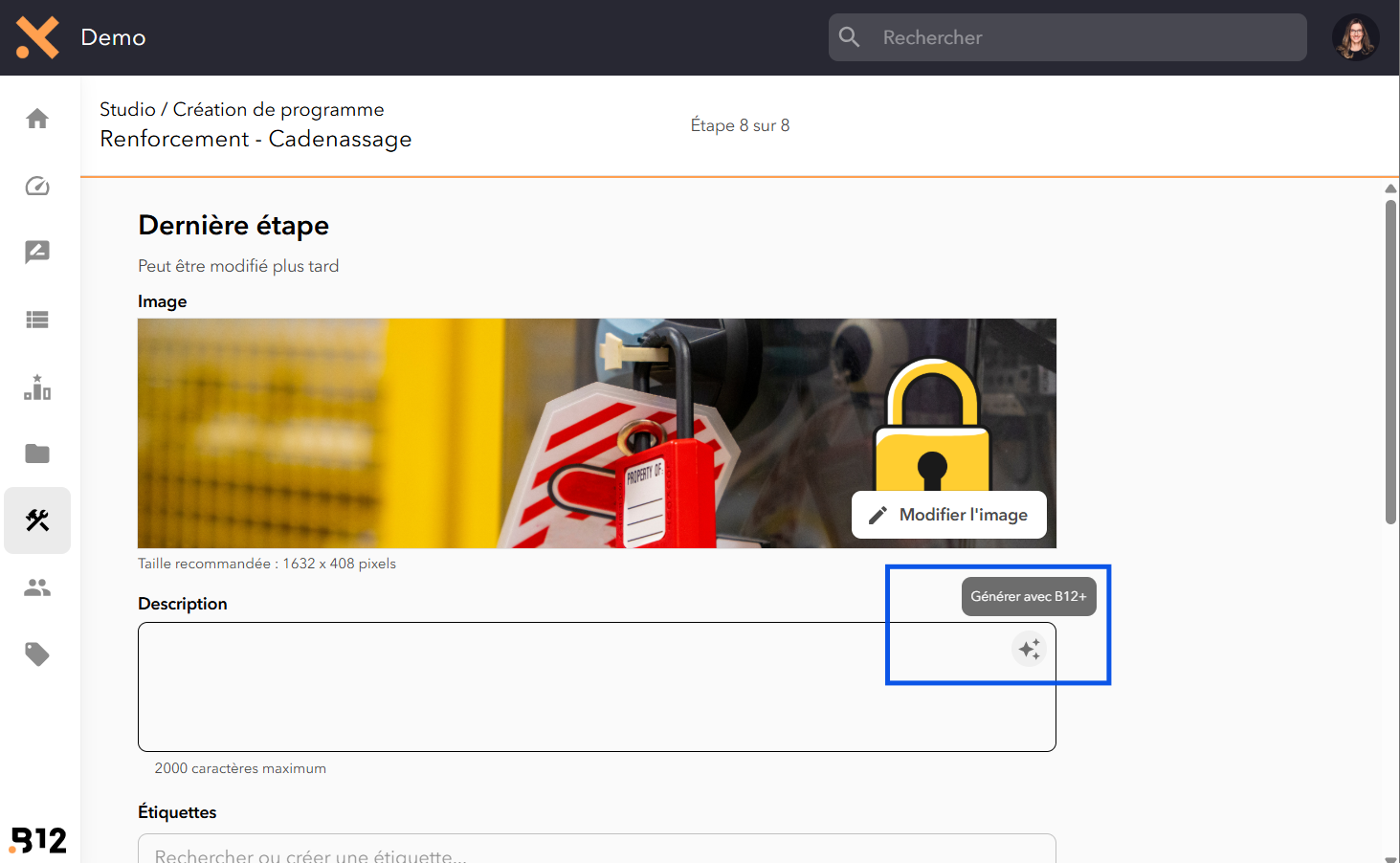1400x863 pixels.
Task: Click the '2000 caractères maximum' hint text
Action: point(240,768)
